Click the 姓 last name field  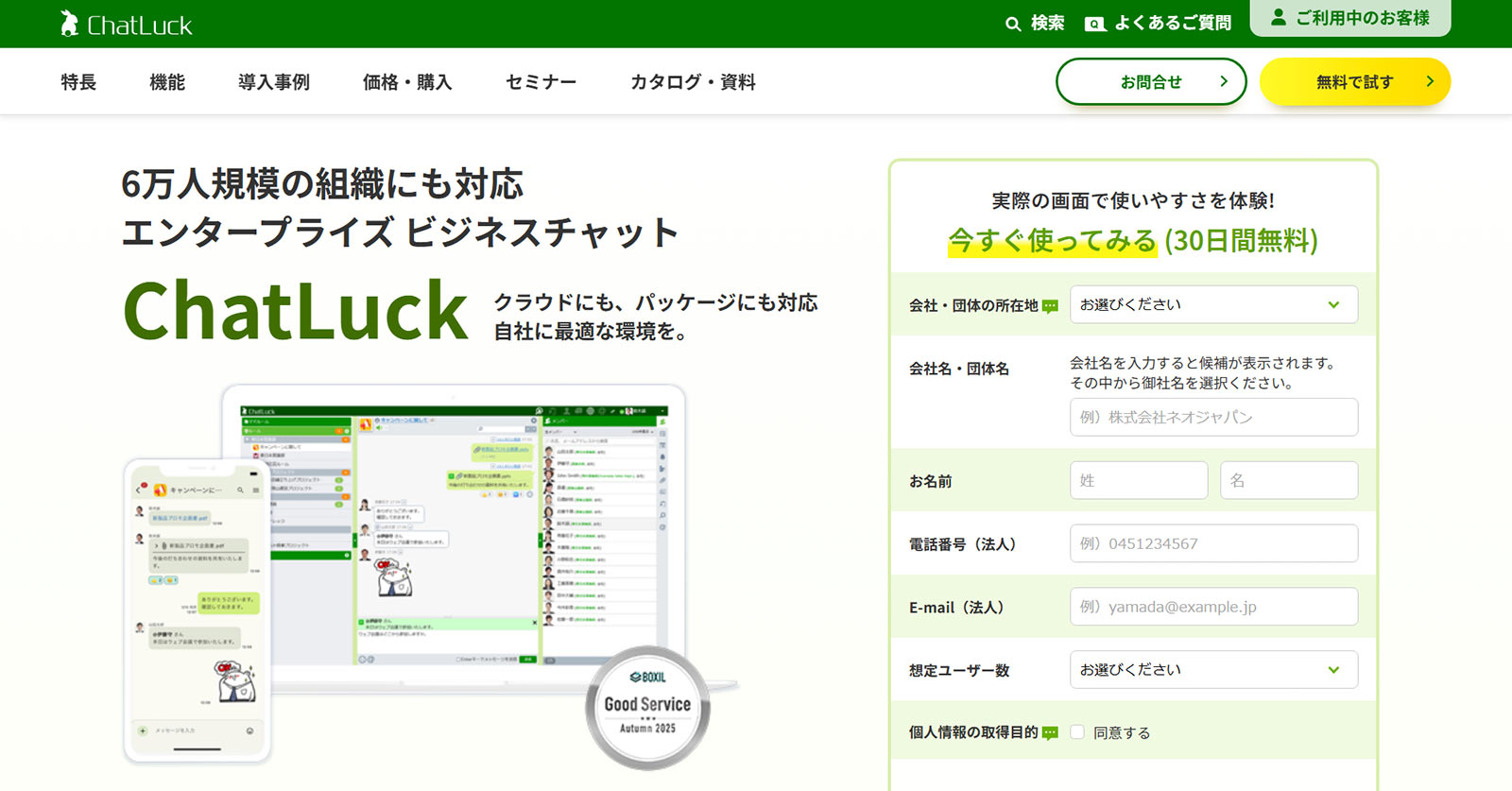1139,480
